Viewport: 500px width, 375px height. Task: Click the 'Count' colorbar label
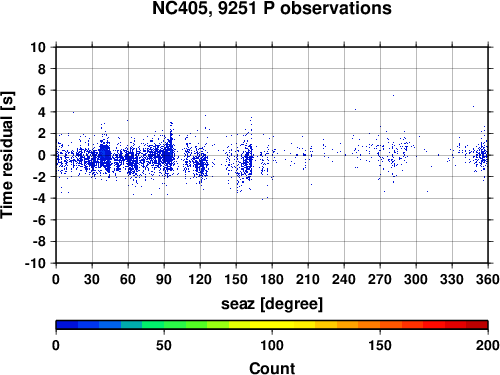point(272,368)
